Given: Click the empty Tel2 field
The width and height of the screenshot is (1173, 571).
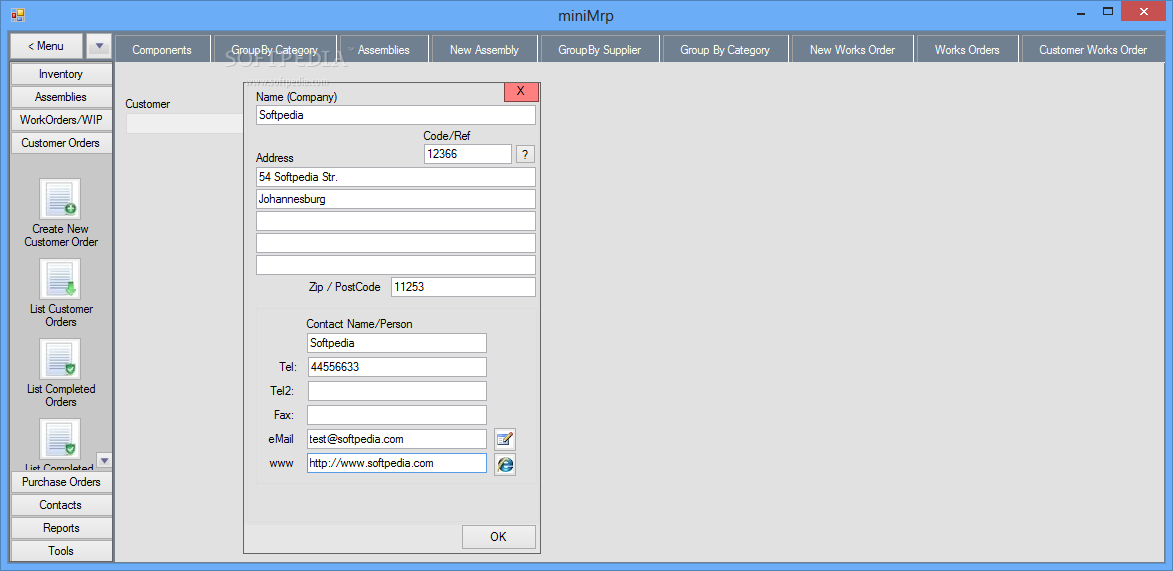Looking at the screenshot, I should pos(396,391).
